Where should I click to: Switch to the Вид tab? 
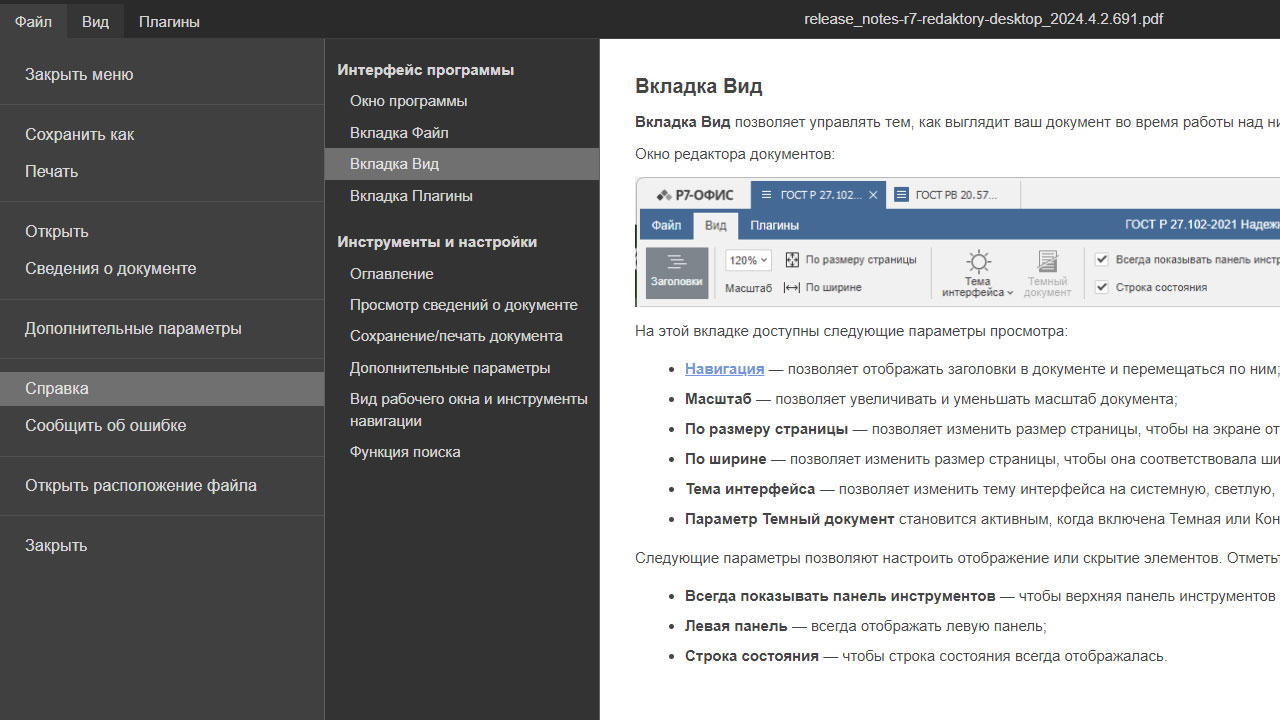click(x=95, y=21)
